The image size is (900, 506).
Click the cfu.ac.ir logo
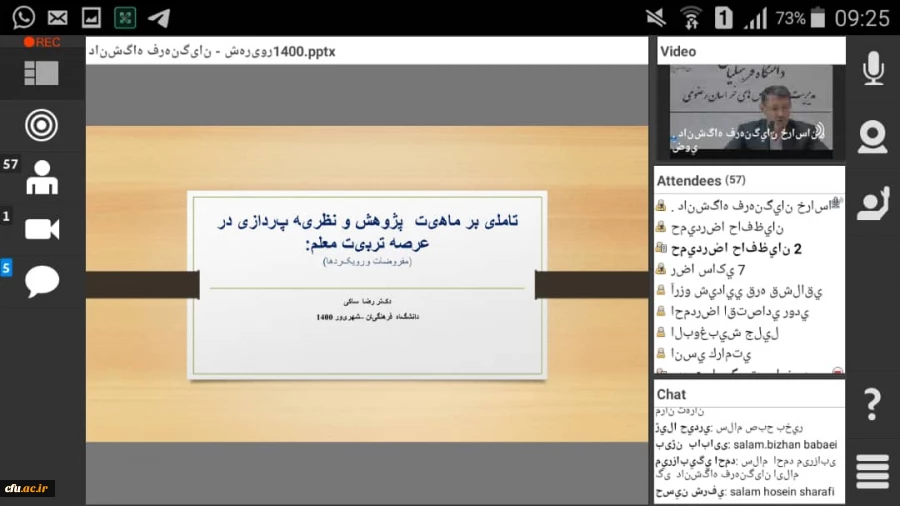(x=27, y=488)
